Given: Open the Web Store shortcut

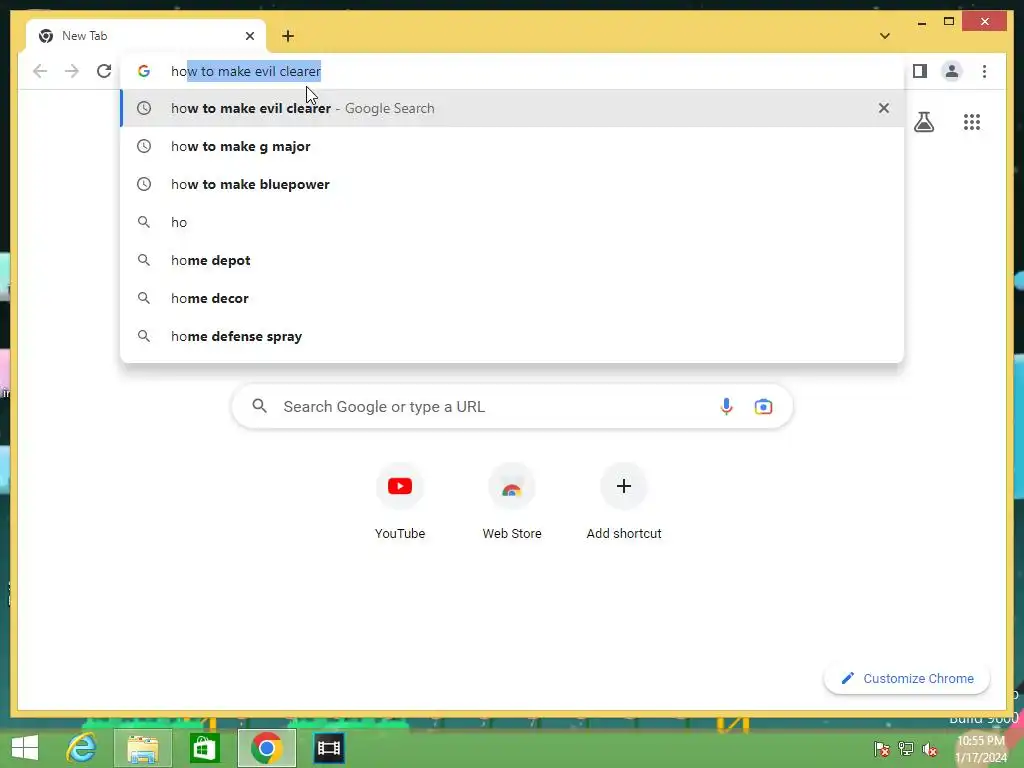Looking at the screenshot, I should pos(512,502).
